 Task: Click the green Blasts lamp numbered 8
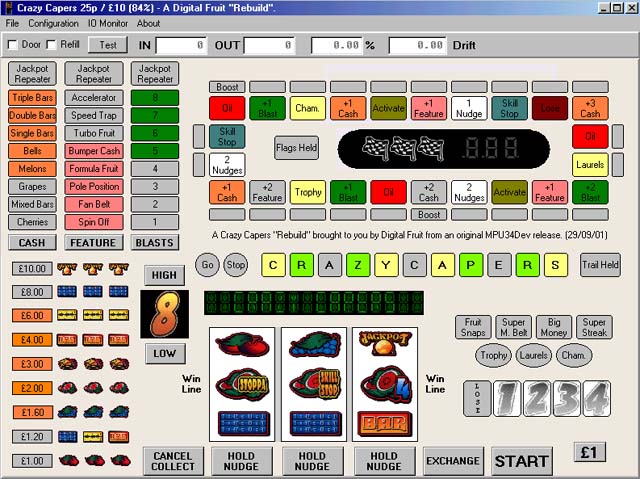point(155,98)
